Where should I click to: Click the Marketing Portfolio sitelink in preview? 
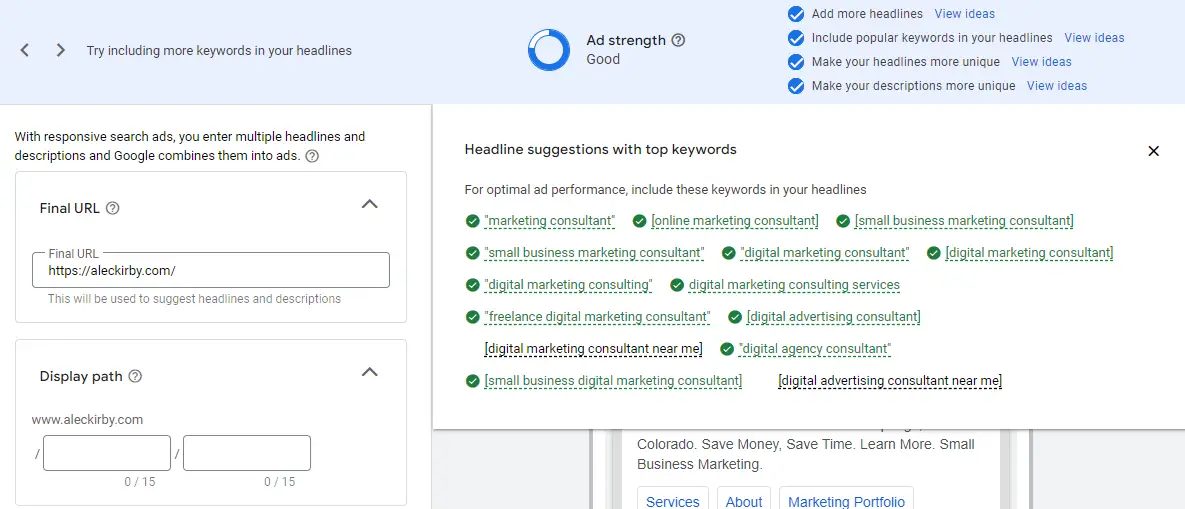[846, 501]
